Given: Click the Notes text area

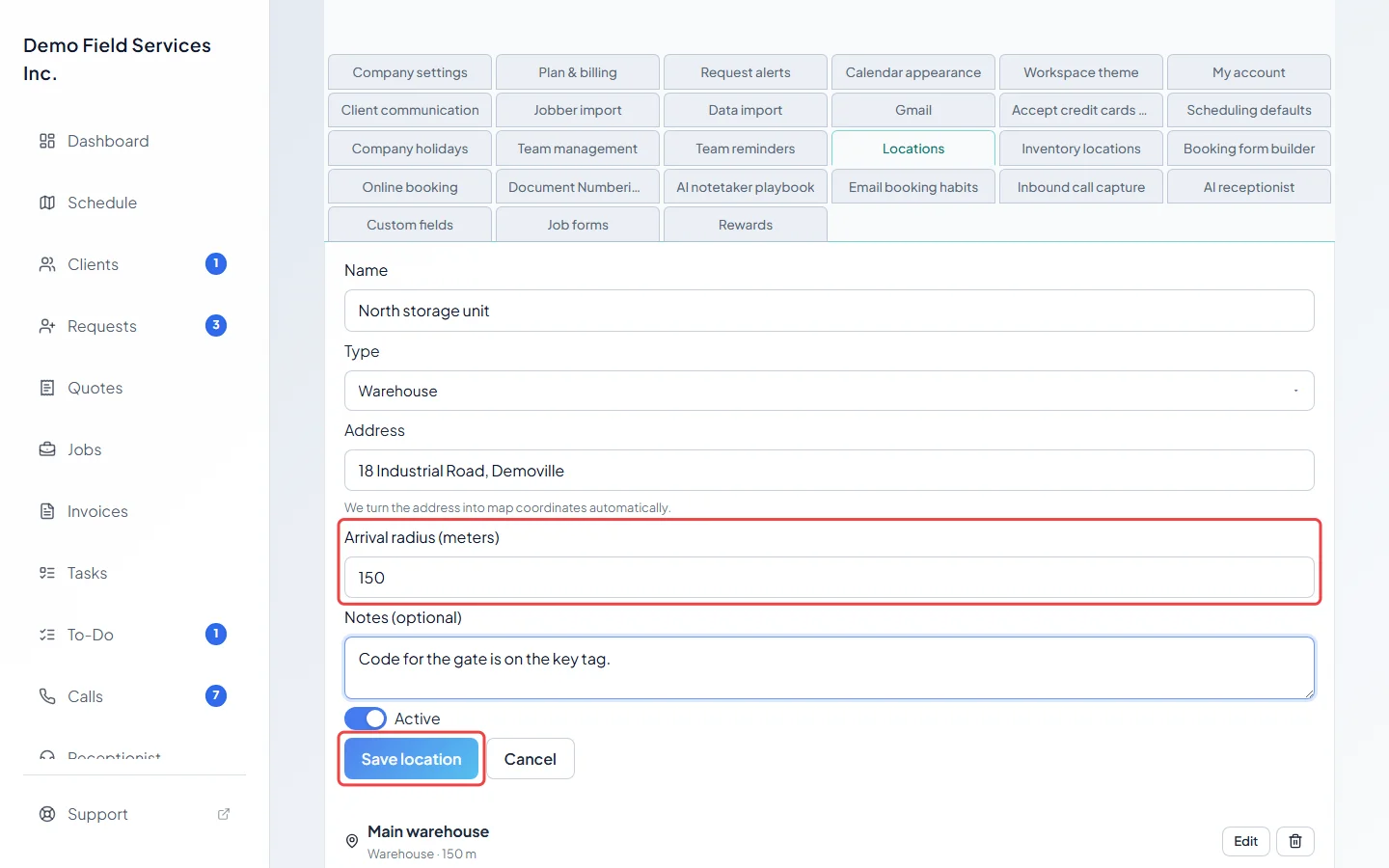Looking at the screenshot, I should [x=830, y=667].
